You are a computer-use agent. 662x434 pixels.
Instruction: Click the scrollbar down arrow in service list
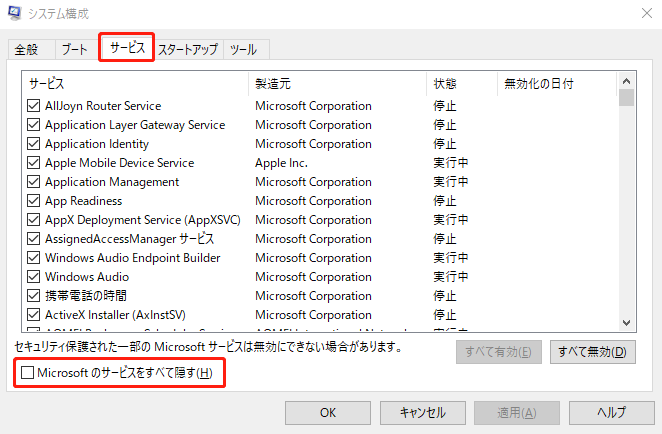(x=627, y=322)
